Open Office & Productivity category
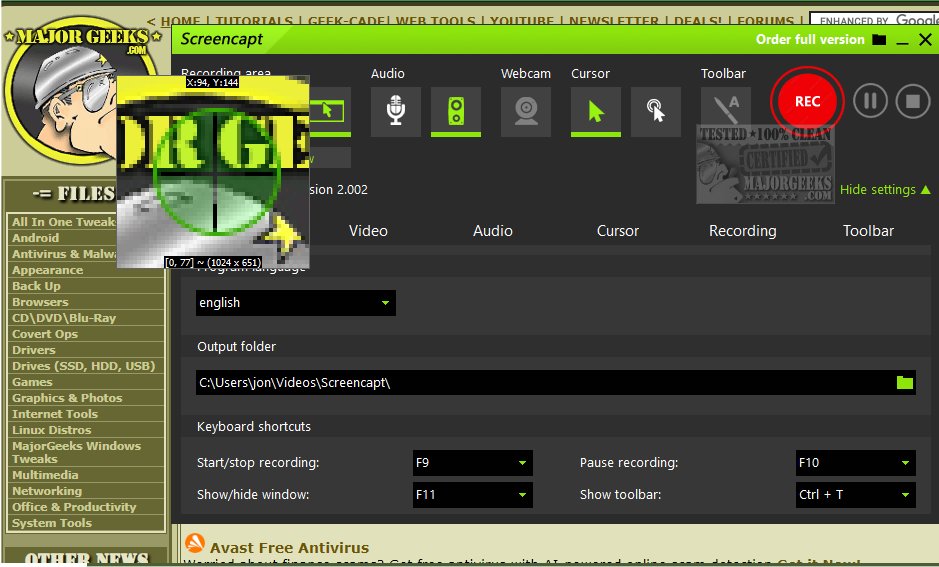Image resolution: width=939 pixels, height=567 pixels. (74, 507)
